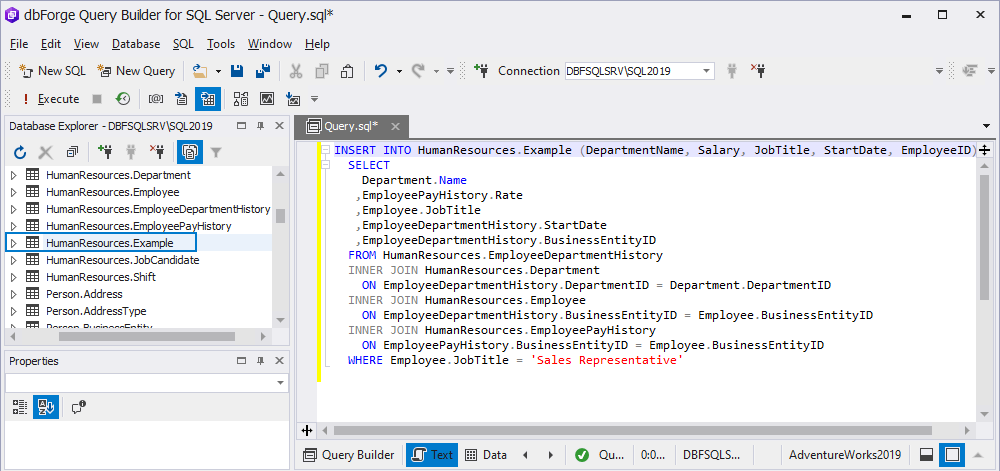This screenshot has width=1000, height=471.
Task: Click the Save All icon
Action: pos(262,71)
